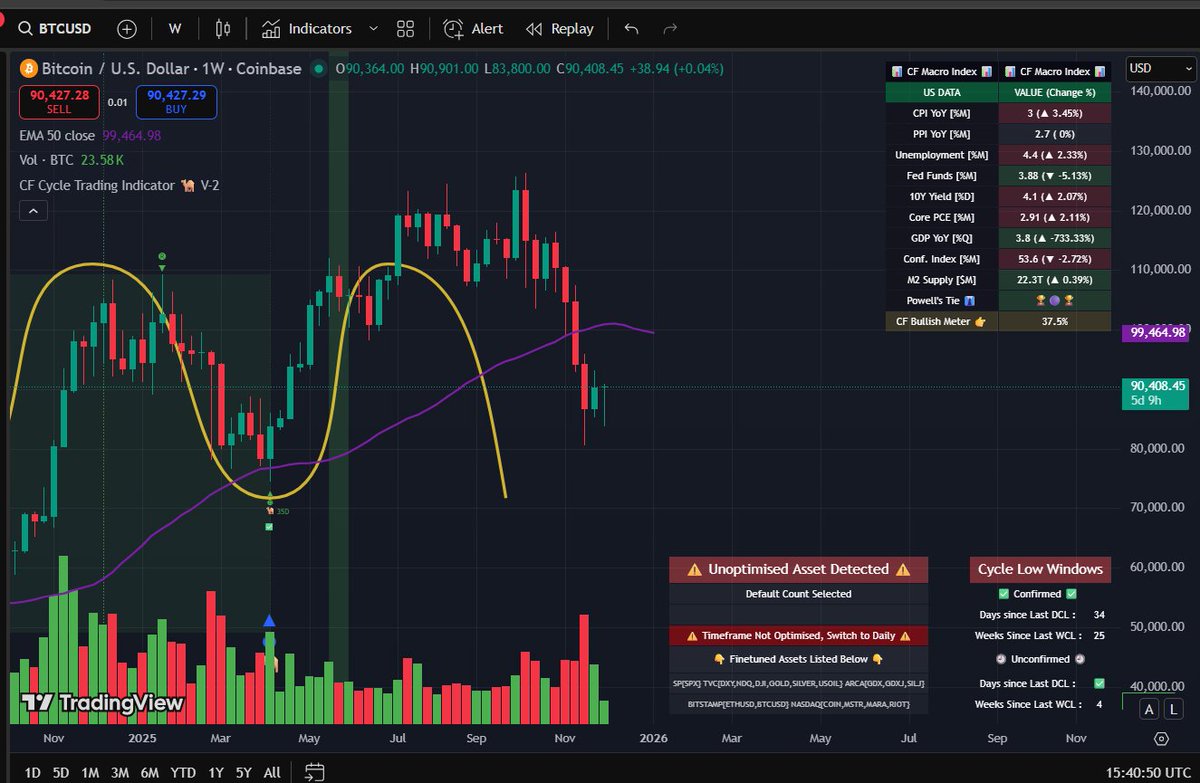Click the GDP YoY value 3.8 cell
The width and height of the screenshot is (1200, 783).
[1055, 239]
